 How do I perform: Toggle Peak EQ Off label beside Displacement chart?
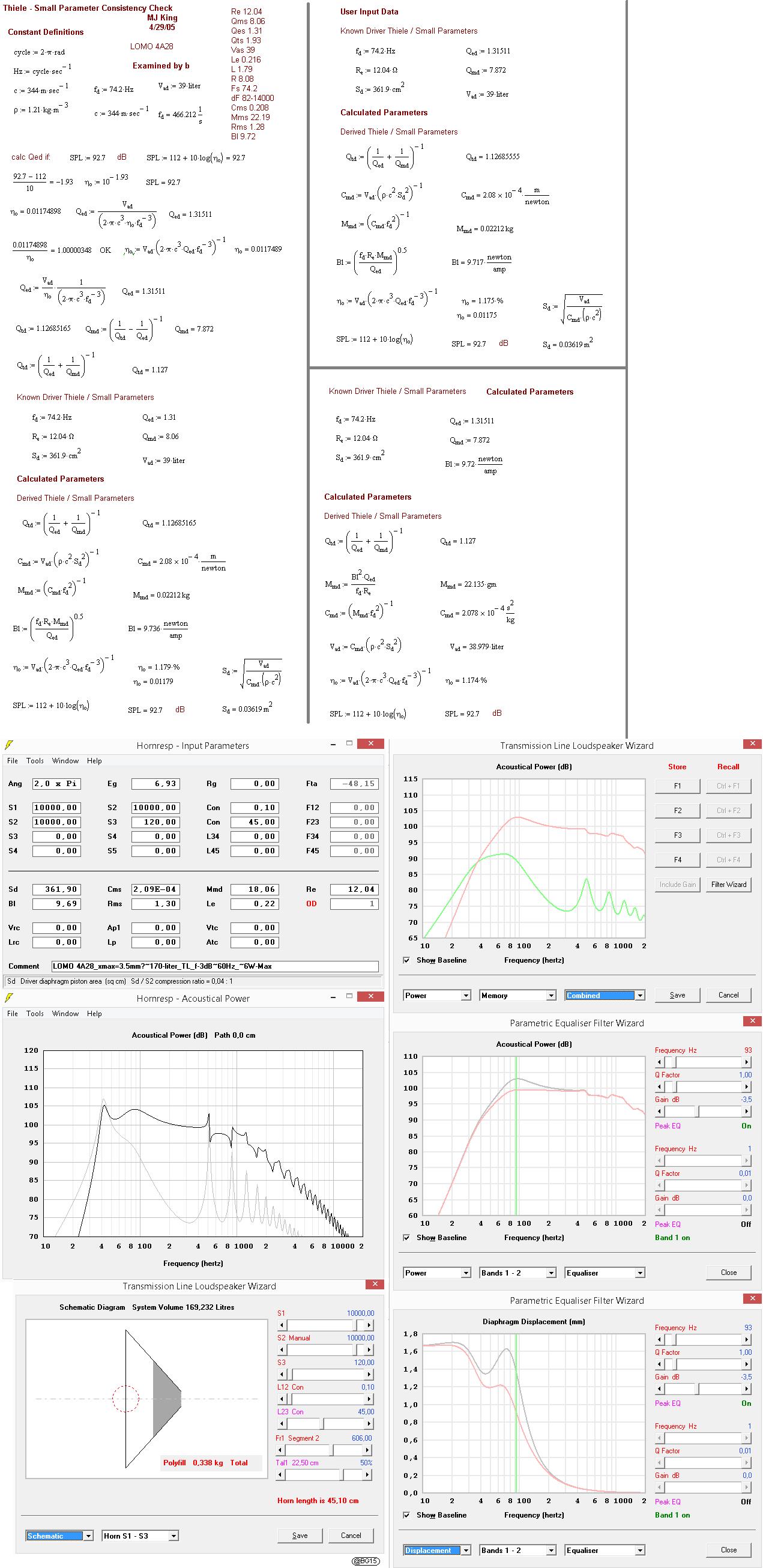point(746,1502)
